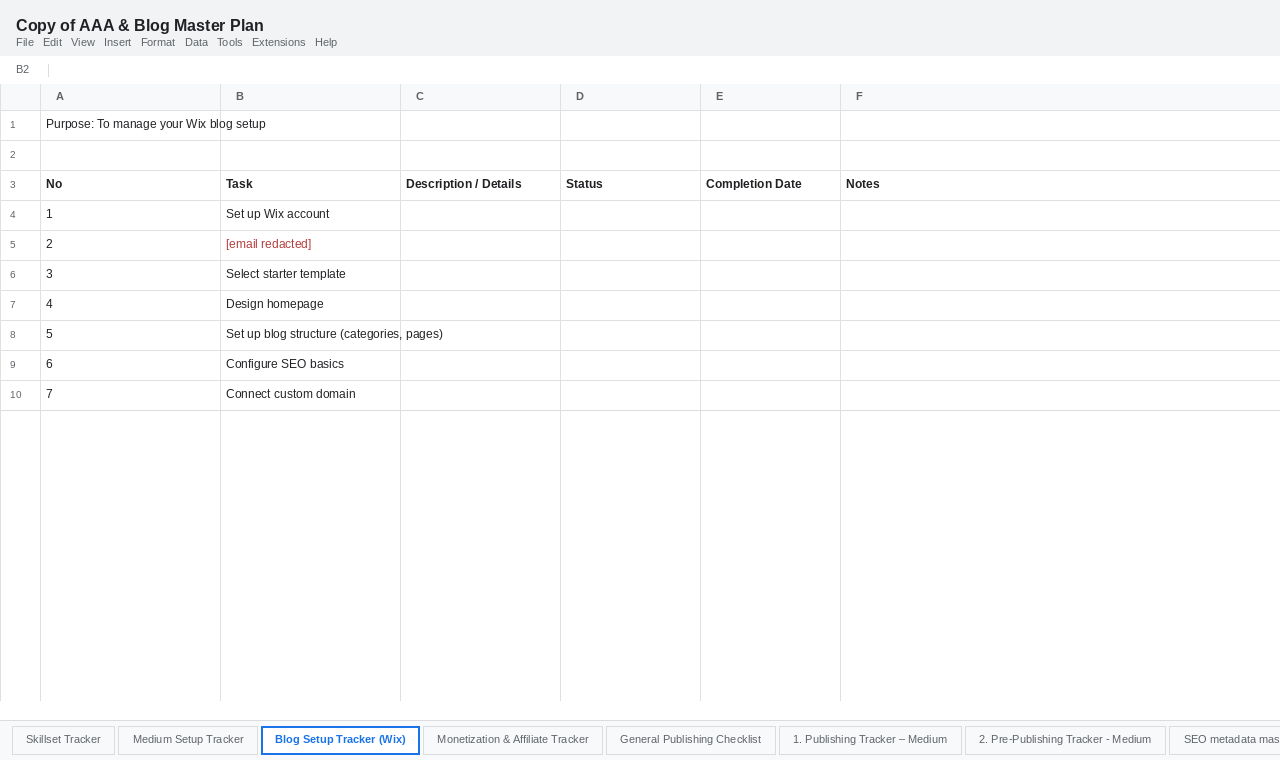Screen dimensions: 1280x760
Task: Select the Blog Setup Tracker (Wix) tab
Action: point(340,740)
